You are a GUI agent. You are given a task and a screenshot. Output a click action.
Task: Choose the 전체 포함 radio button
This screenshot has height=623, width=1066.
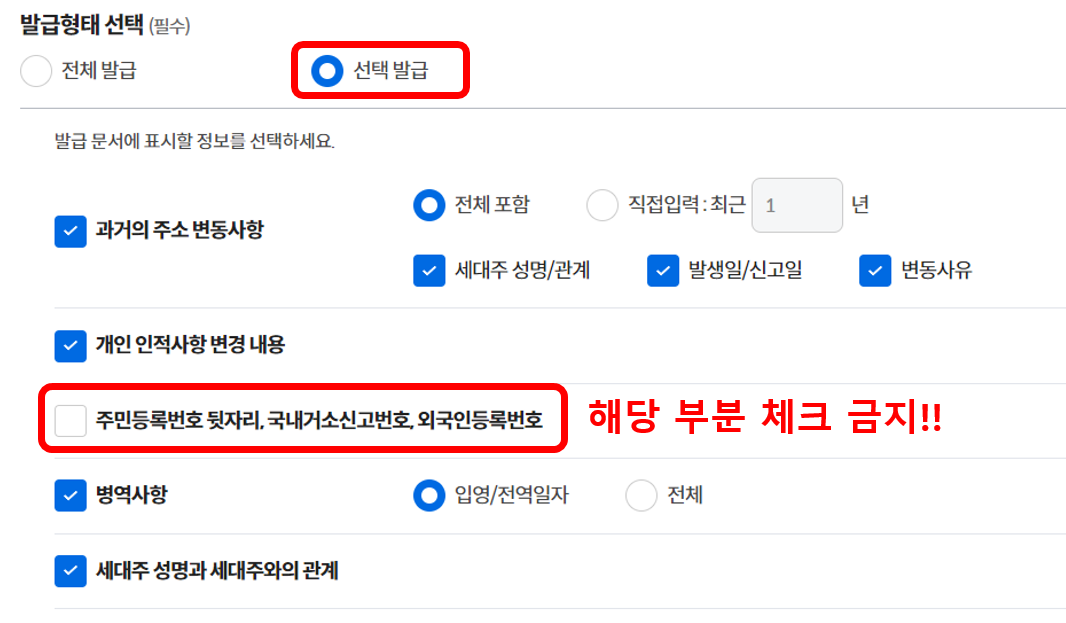click(x=429, y=205)
